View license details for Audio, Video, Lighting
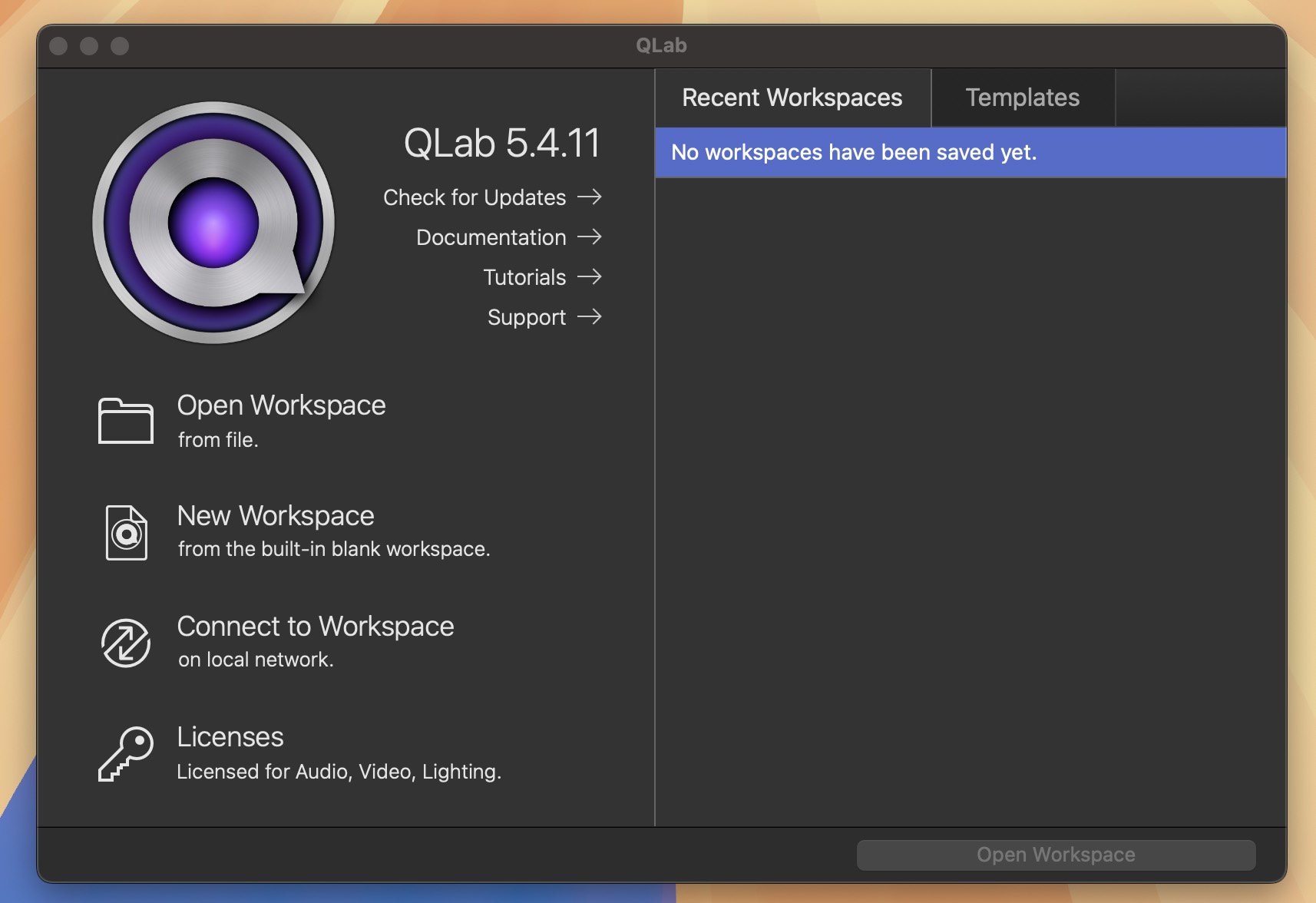The image size is (1316, 903). 230,736
